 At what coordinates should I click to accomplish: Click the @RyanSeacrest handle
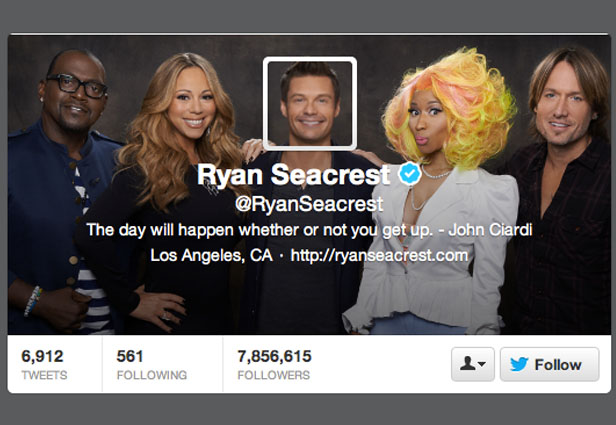click(x=309, y=204)
